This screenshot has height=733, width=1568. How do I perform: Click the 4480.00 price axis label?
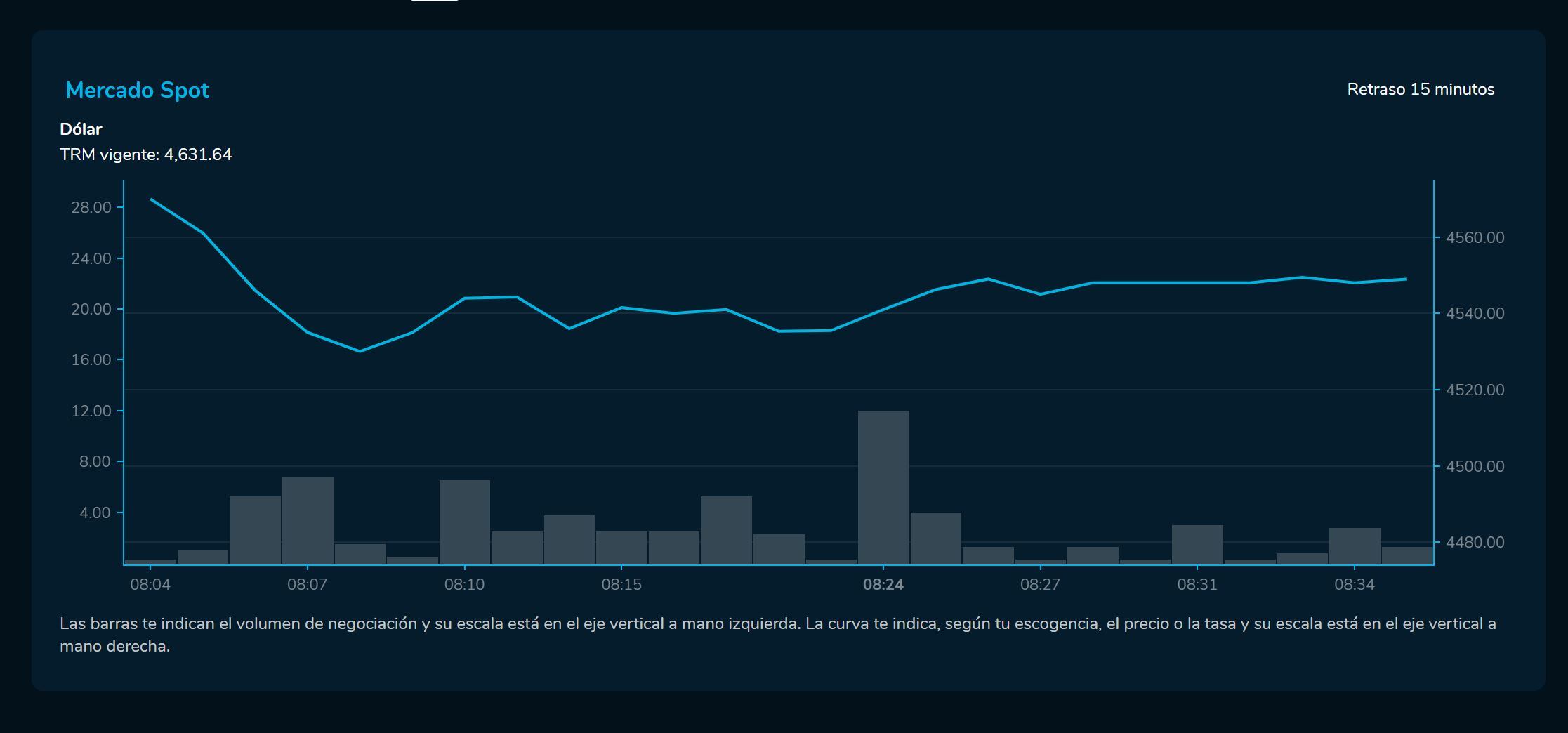[x=1475, y=542]
